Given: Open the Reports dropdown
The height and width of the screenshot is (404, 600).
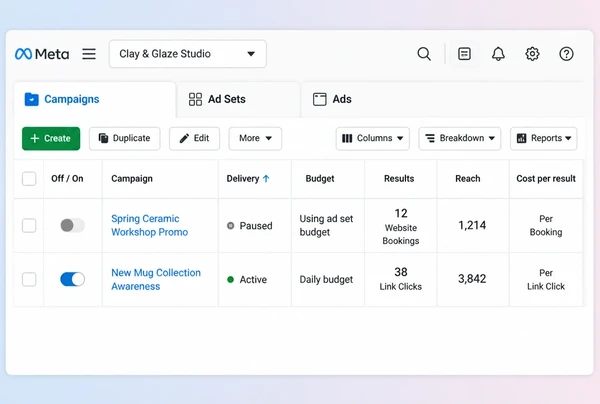Looking at the screenshot, I should click(544, 138).
